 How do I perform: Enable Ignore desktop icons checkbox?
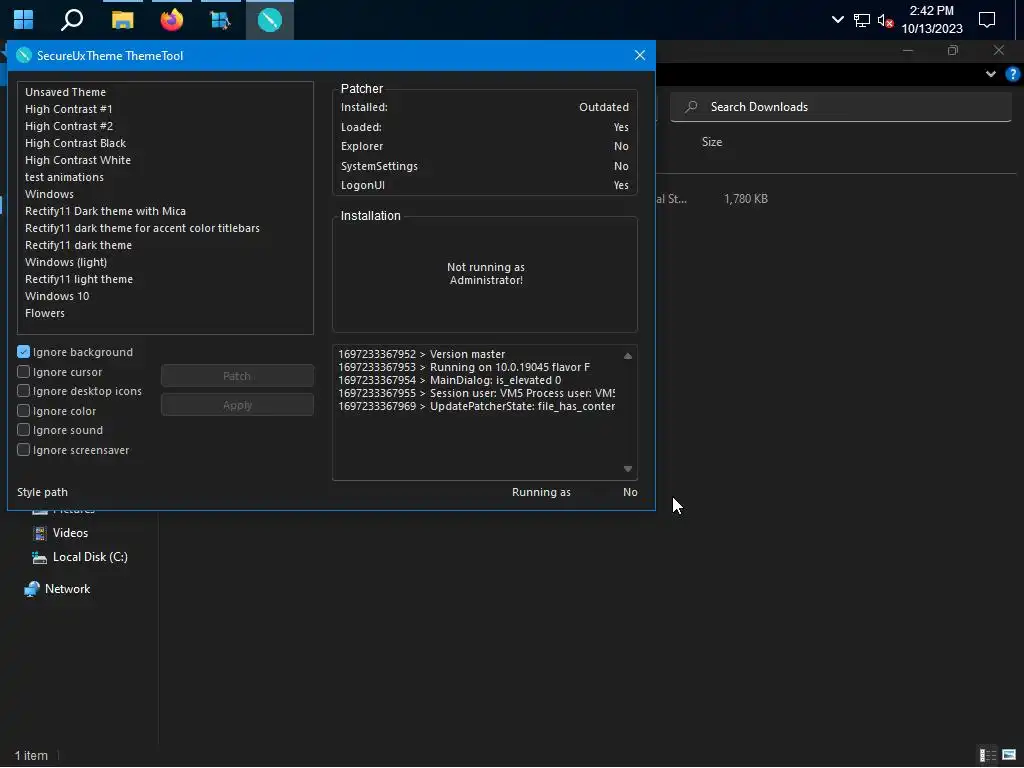coord(24,391)
